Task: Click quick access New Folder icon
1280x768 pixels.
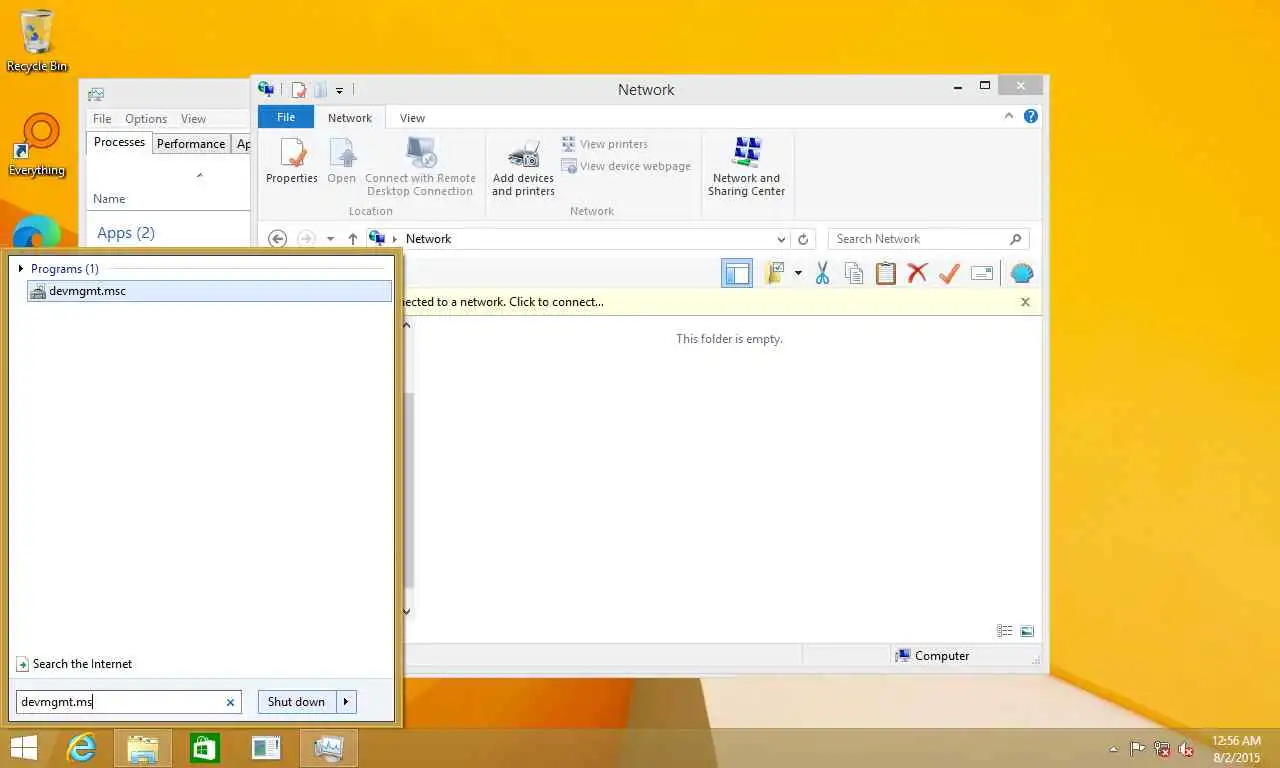Action: 321,90
